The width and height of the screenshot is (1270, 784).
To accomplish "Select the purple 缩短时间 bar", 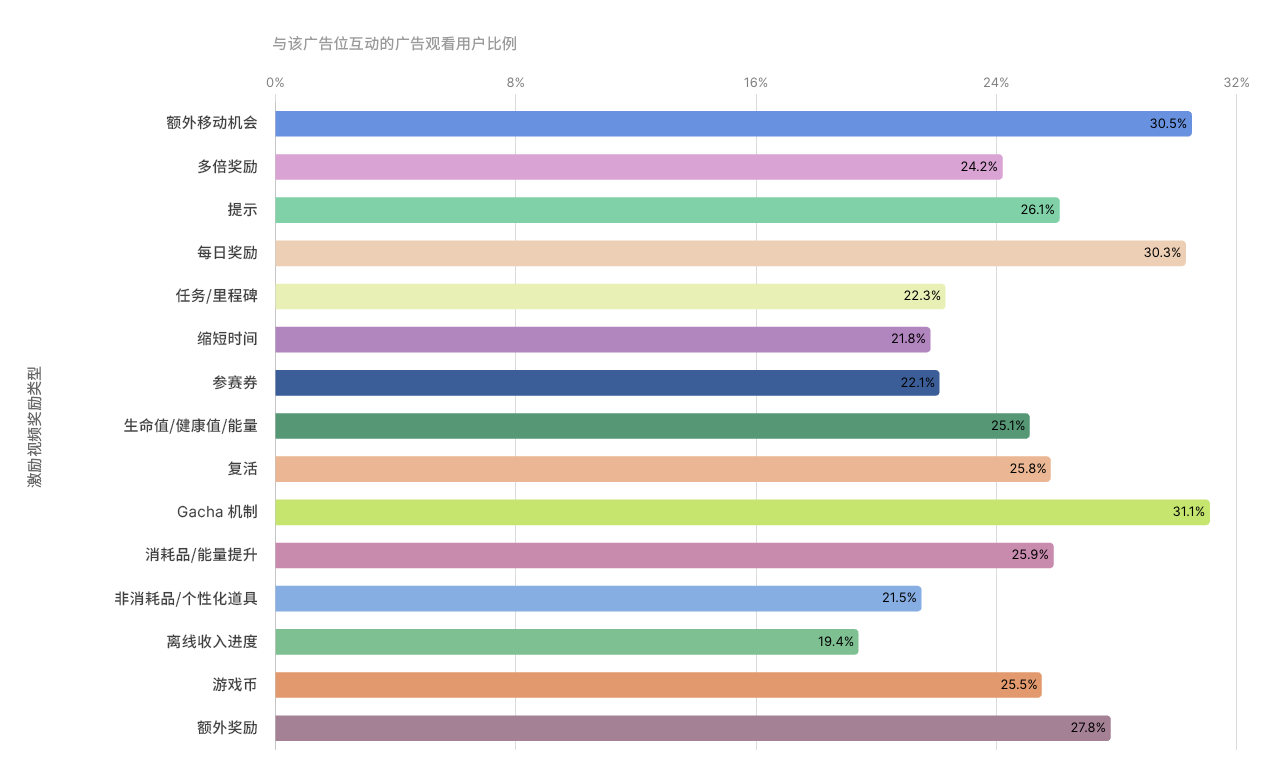I will pos(602,339).
